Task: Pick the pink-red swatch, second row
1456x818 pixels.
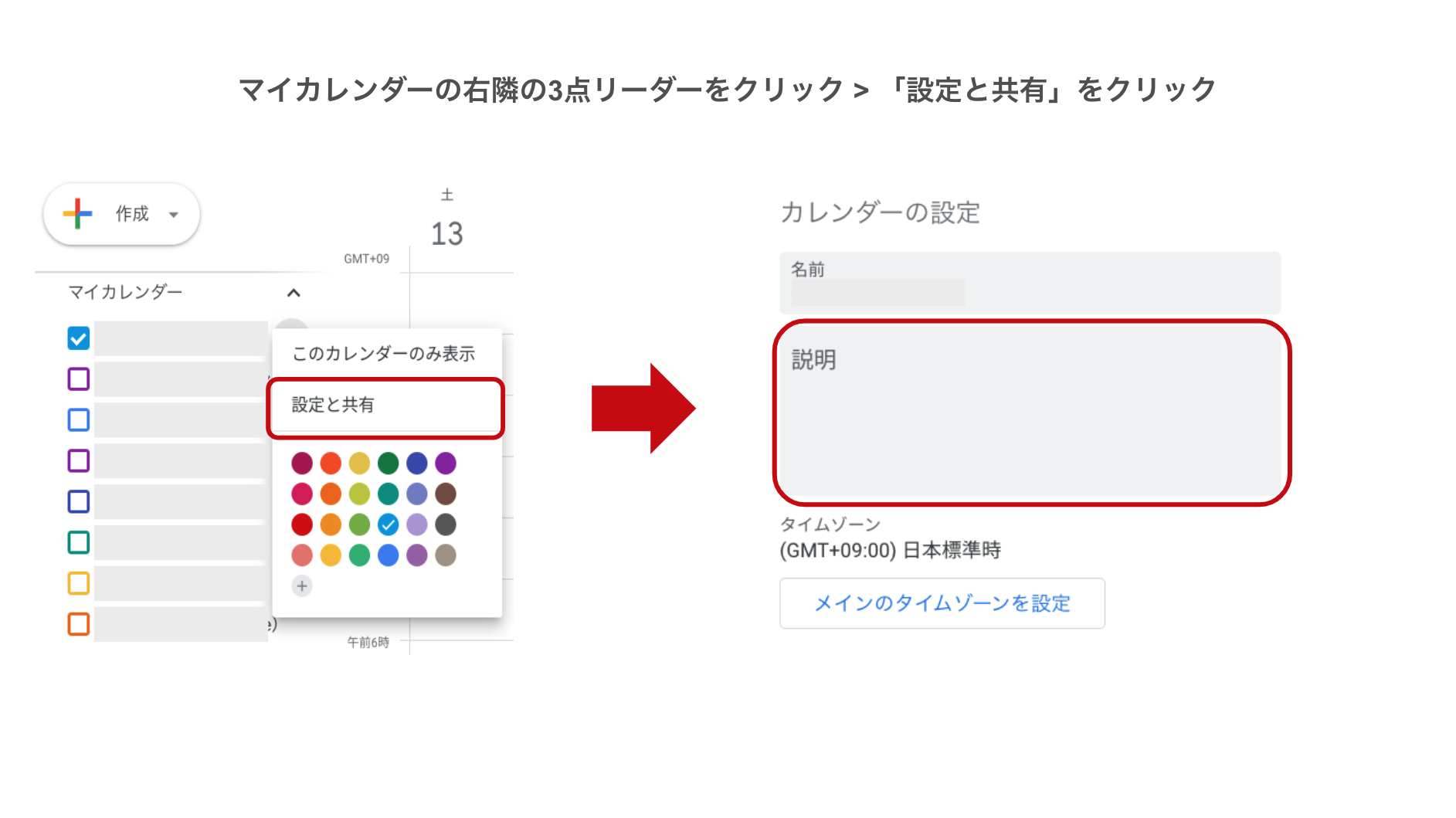Action: pos(302,494)
